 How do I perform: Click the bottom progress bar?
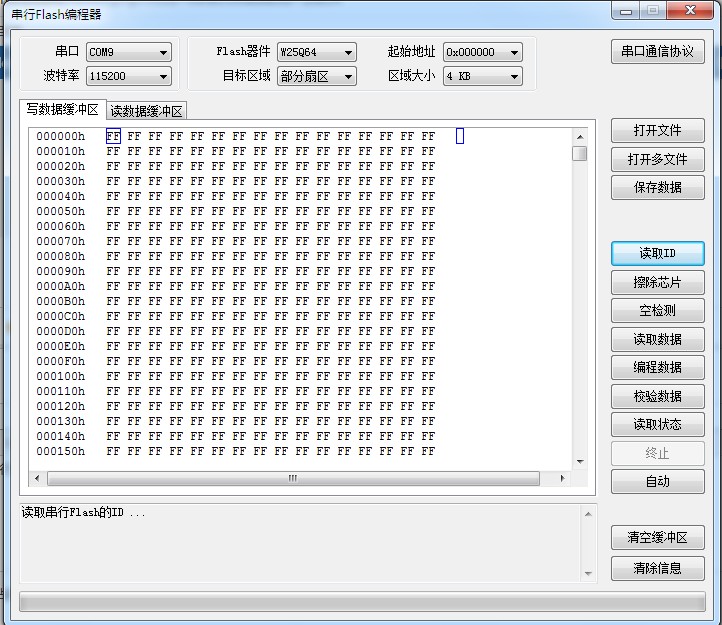coord(362,602)
